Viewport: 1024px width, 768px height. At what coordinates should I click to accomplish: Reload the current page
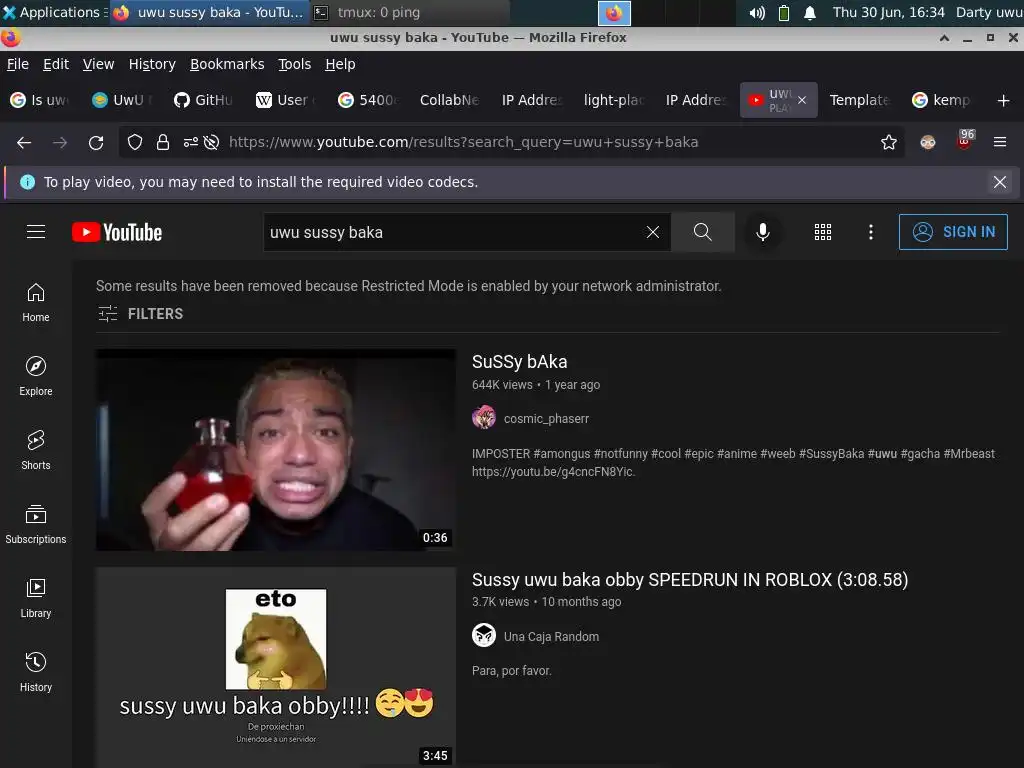pyautogui.click(x=96, y=142)
